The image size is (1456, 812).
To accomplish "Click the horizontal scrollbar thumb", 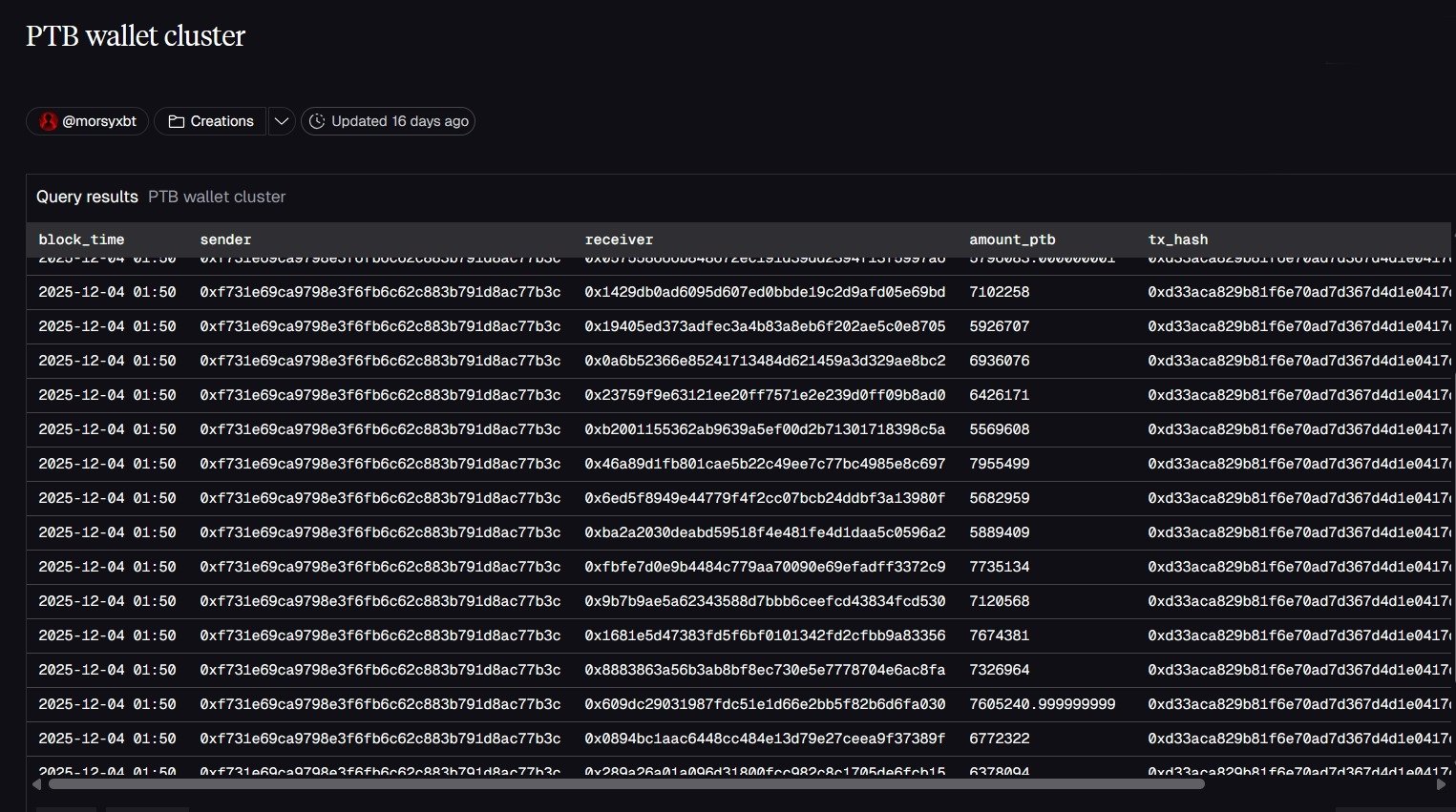I will (x=625, y=784).
